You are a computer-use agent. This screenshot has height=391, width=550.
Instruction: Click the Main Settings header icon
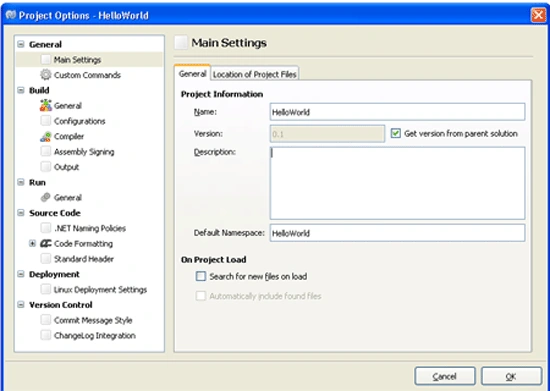[x=181, y=43]
